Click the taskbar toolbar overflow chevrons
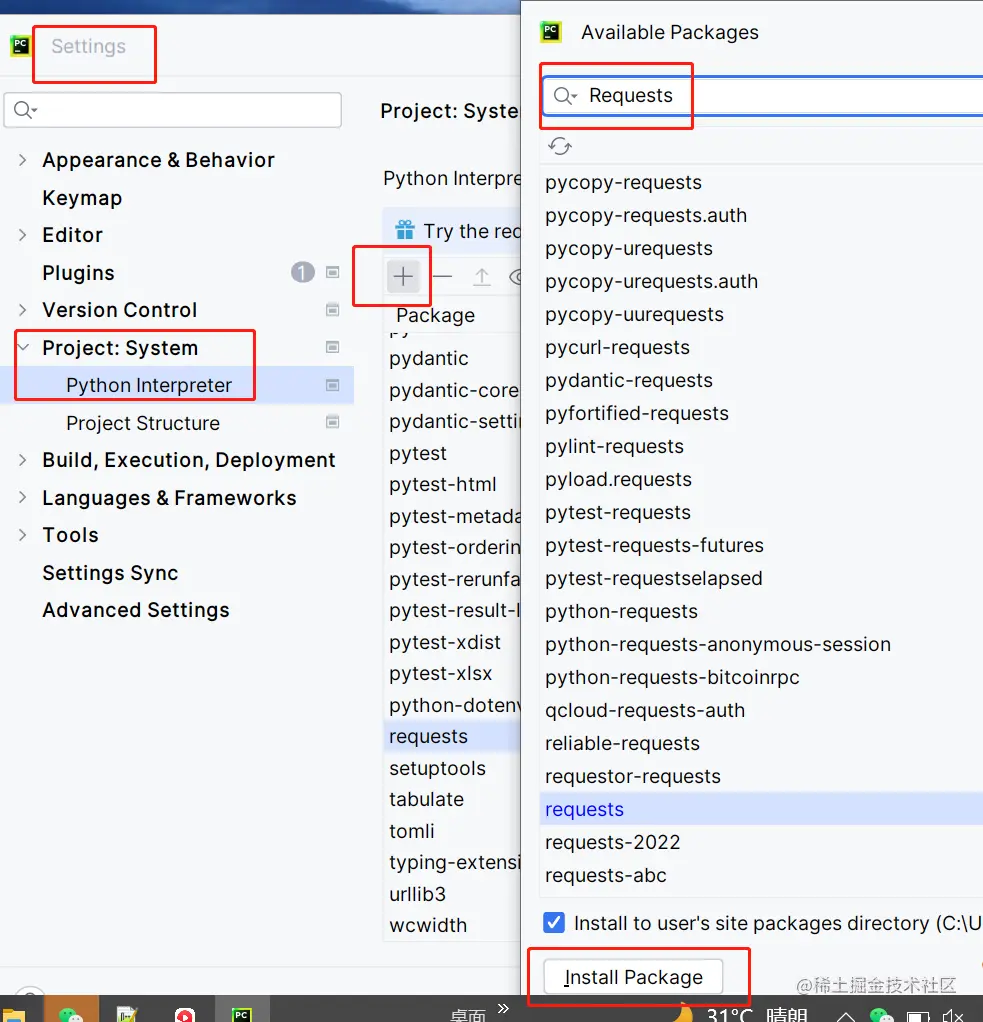The width and height of the screenshot is (983, 1022). pos(503,1008)
